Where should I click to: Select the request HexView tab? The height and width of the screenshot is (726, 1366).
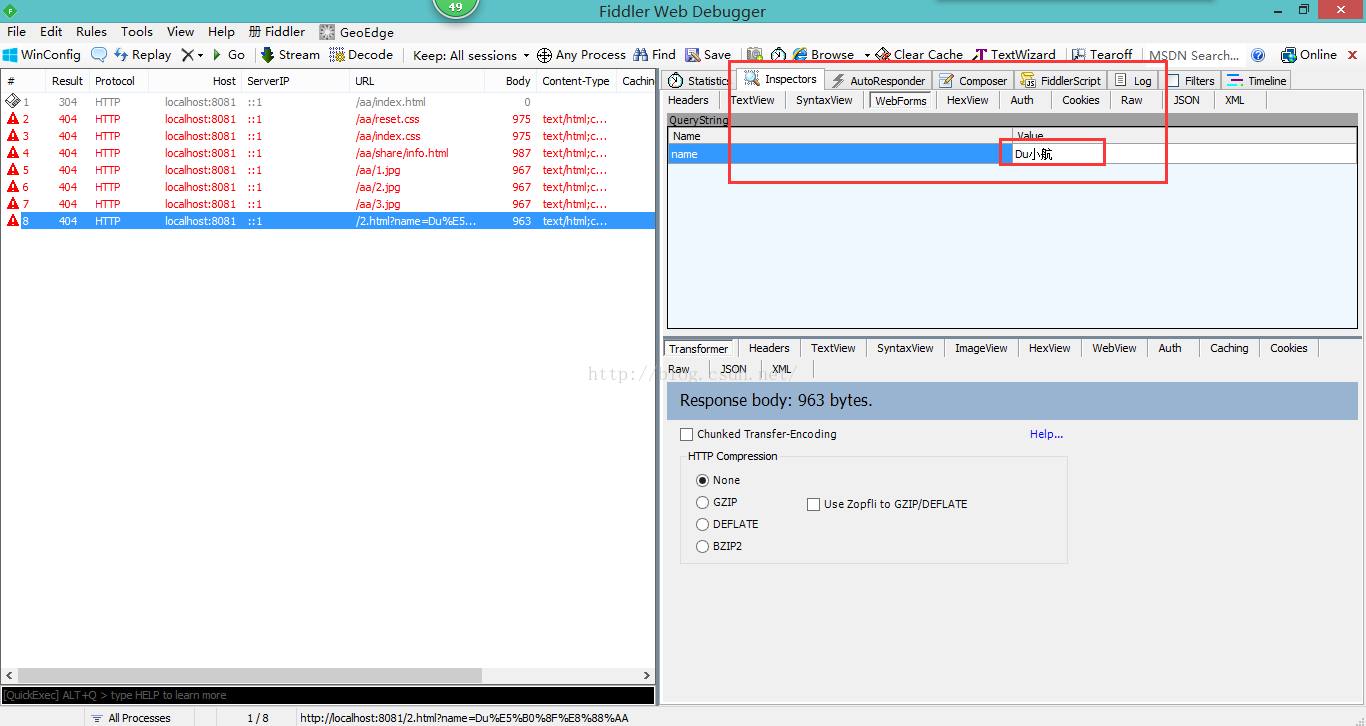968,100
